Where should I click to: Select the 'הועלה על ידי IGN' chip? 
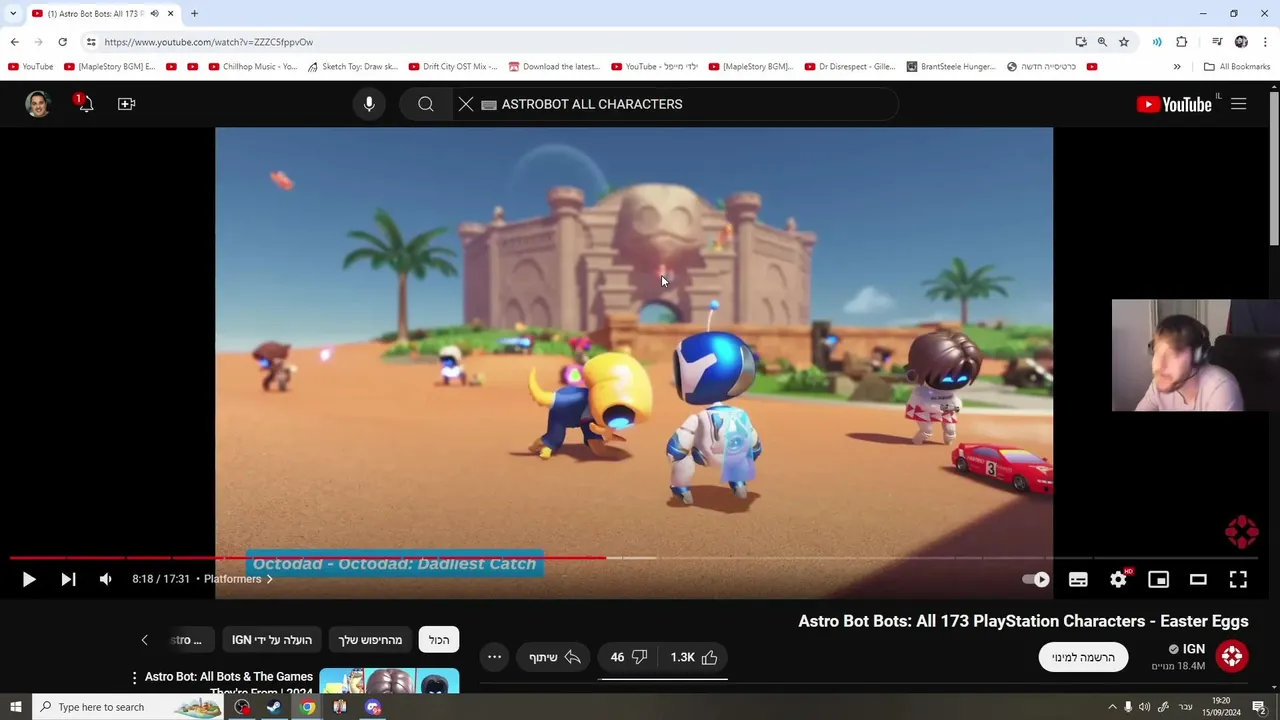(272, 640)
